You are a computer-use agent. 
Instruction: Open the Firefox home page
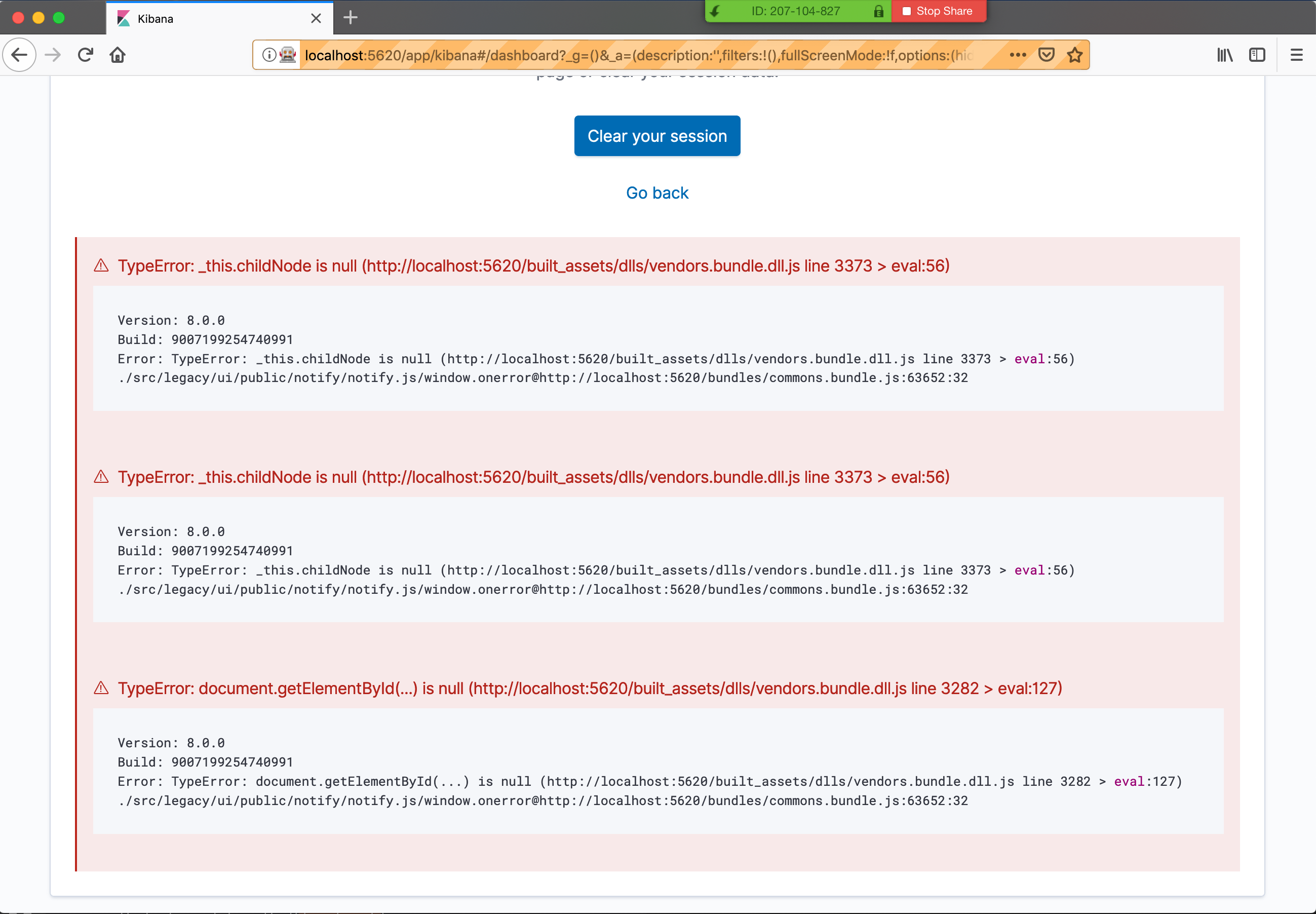point(118,54)
